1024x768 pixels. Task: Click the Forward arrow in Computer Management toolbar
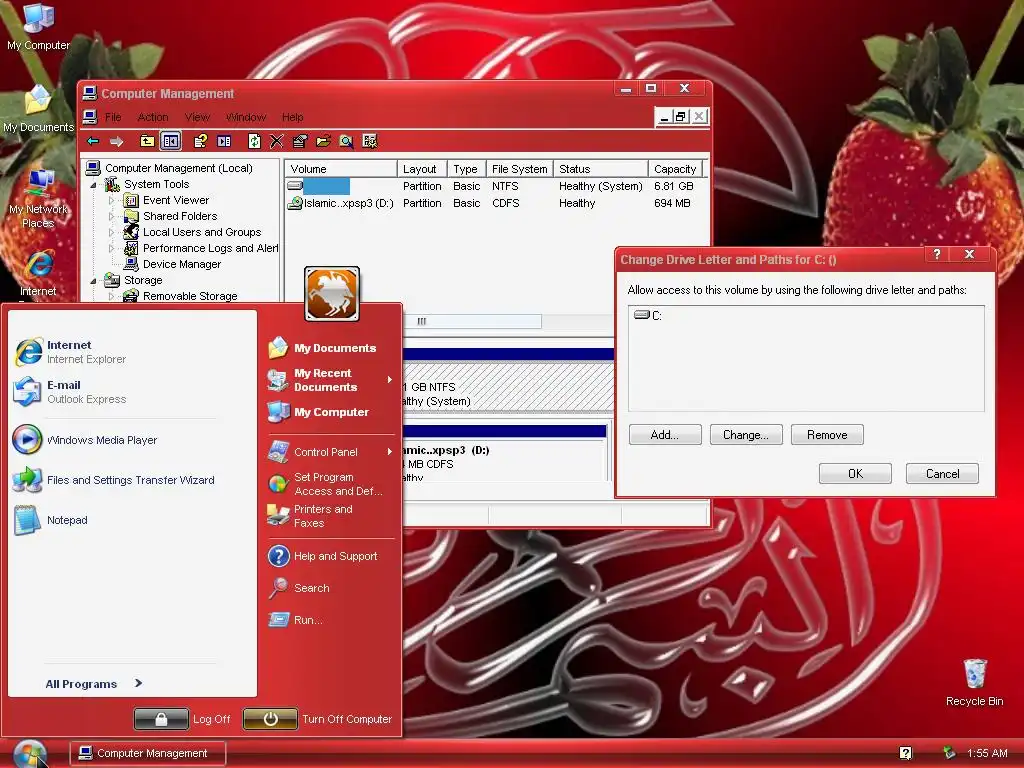point(116,141)
